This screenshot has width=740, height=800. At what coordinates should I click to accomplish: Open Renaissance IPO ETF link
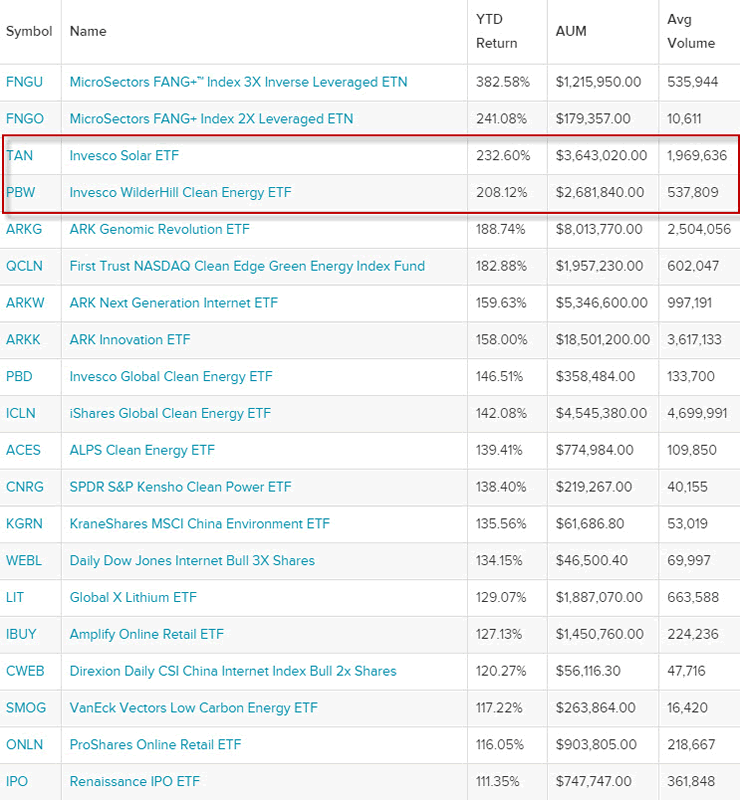pos(134,781)
